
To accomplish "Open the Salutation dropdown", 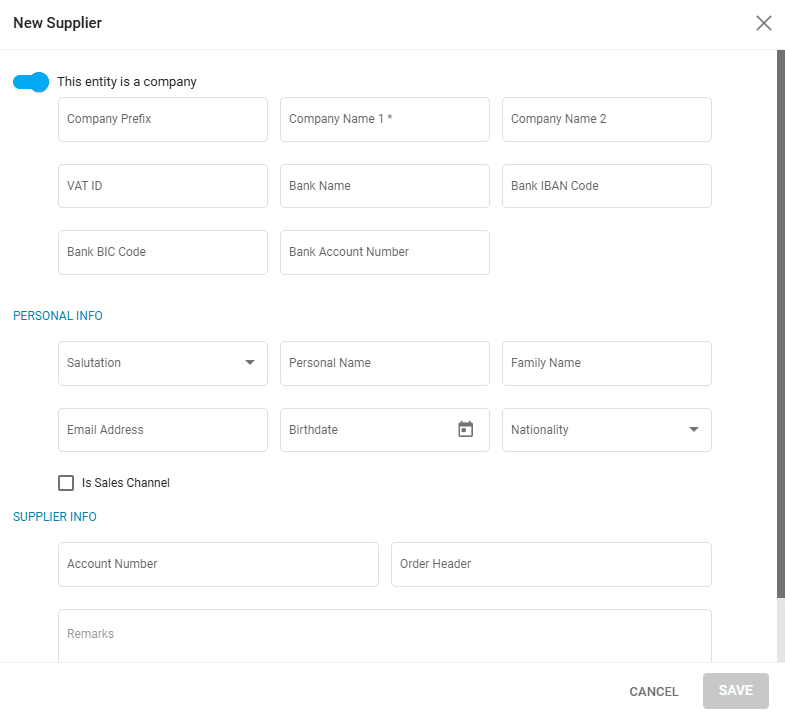I will point(163,363).
